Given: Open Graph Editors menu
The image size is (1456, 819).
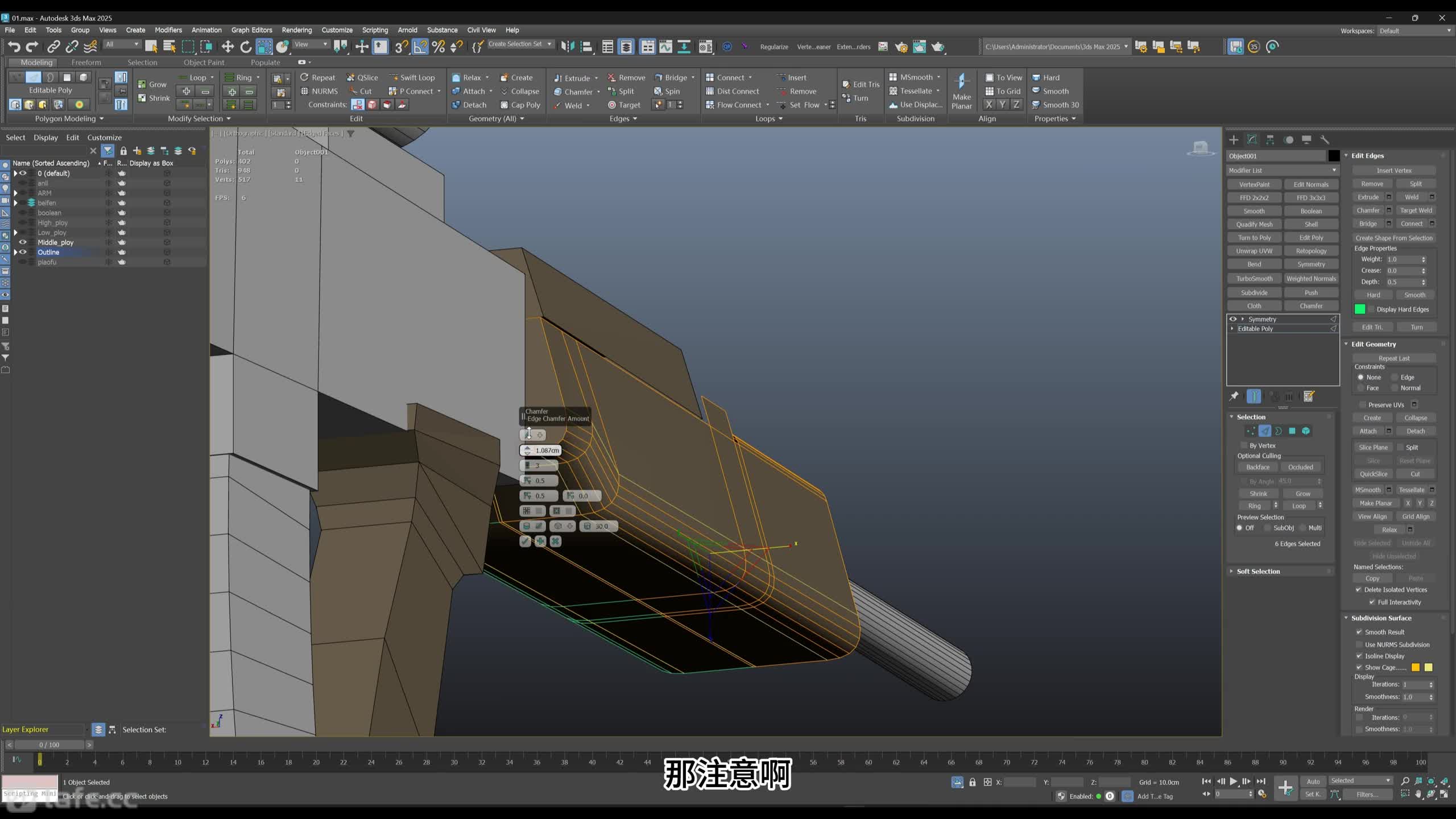Looking at the screenshot, I should (x=251, y=30).
